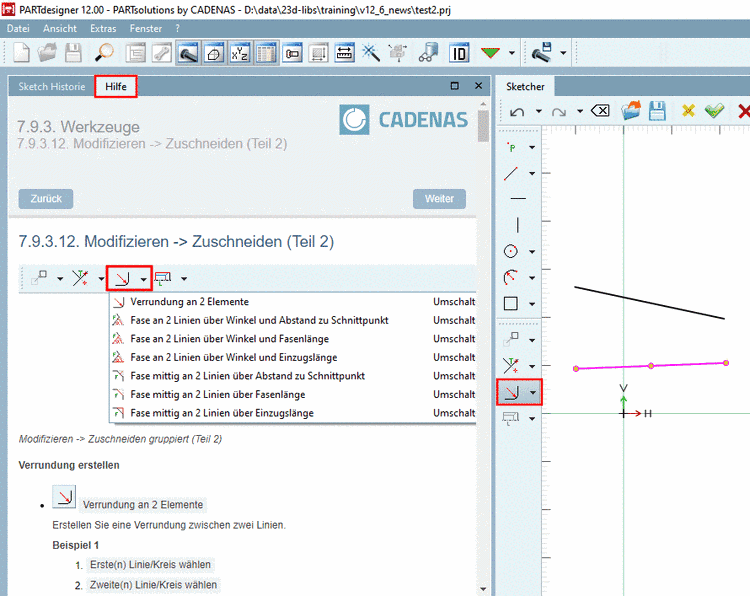Expand the Arc tool dropdown arrow

point(532,277)
